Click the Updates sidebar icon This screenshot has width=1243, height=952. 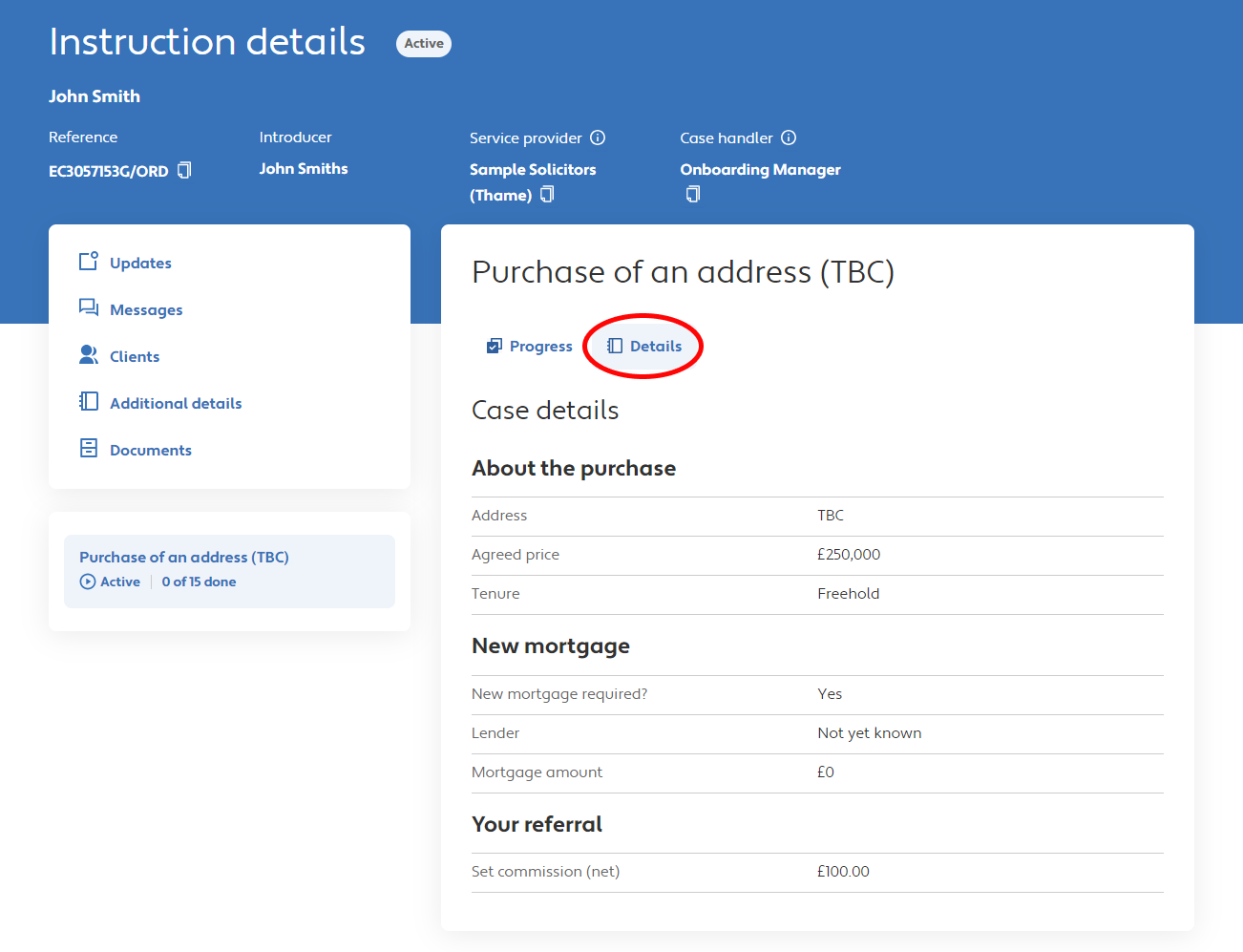[89, 262]
